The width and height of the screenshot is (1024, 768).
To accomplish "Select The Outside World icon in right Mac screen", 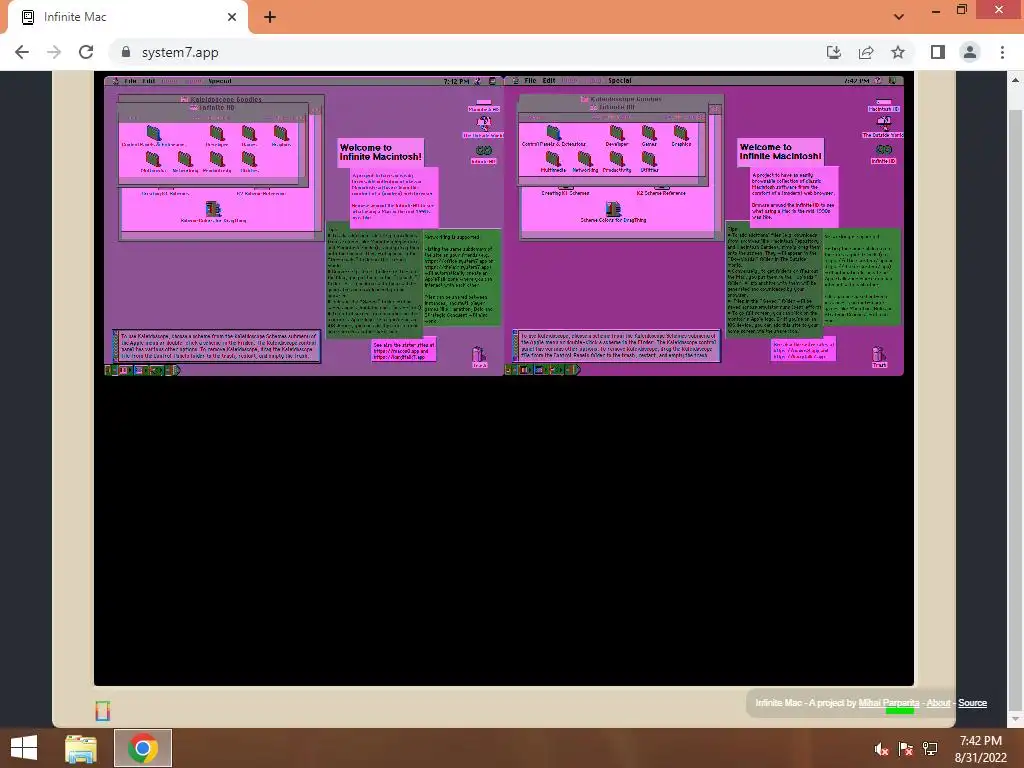I will pyautogui.click(x=883, y=127).
